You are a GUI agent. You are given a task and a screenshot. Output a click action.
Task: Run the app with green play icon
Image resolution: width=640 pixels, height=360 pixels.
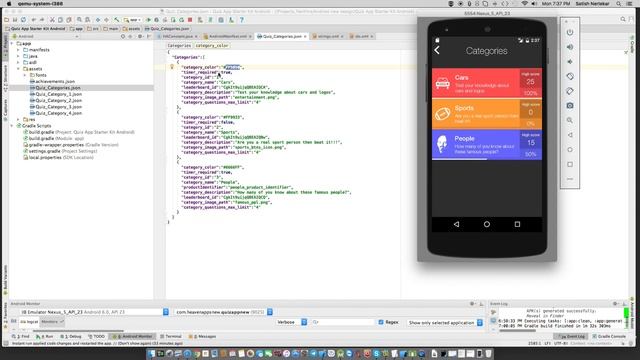pos(149,20)
